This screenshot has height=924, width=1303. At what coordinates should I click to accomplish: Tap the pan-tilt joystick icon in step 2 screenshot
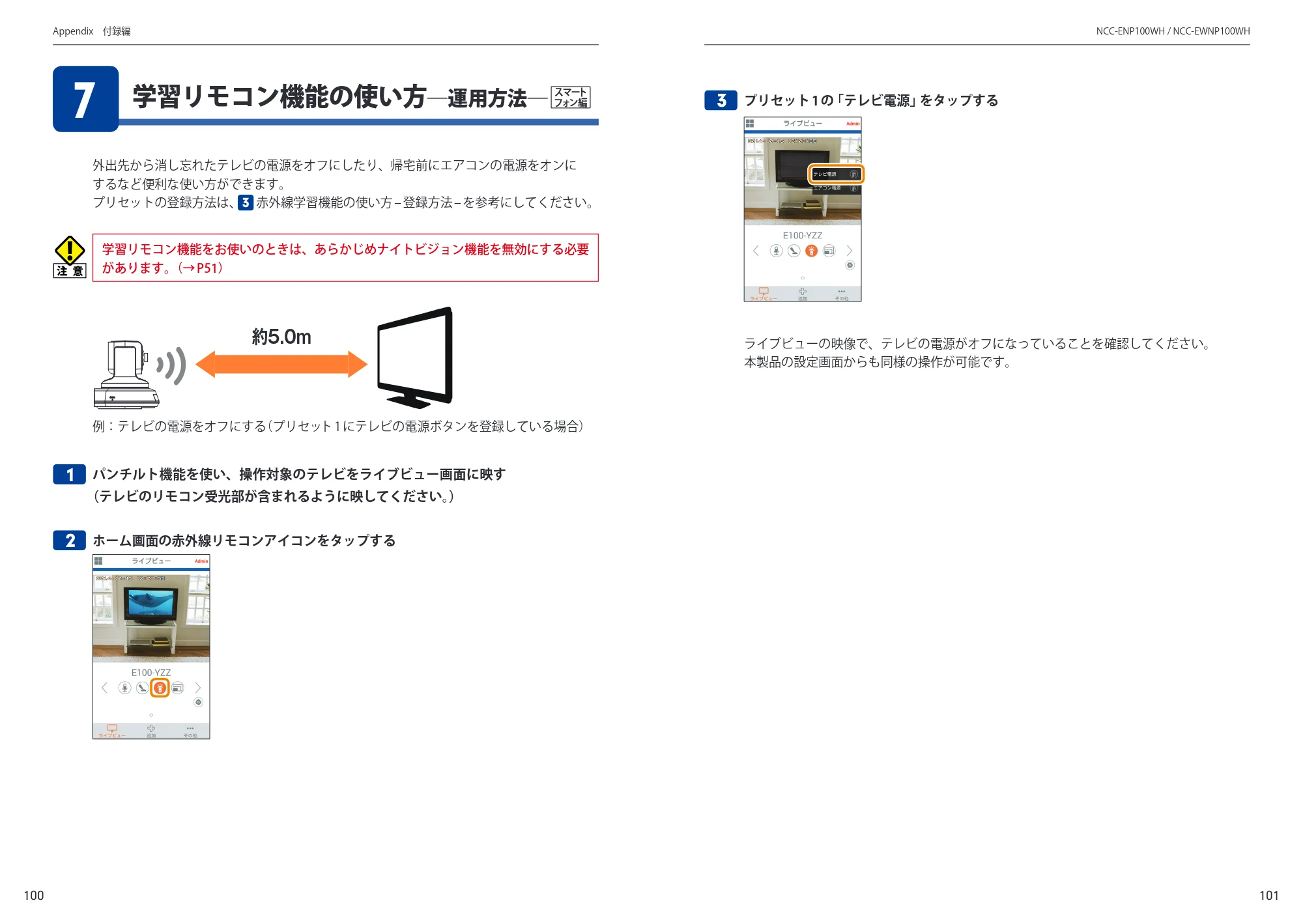pyautogui.click(x=142, y=688)
